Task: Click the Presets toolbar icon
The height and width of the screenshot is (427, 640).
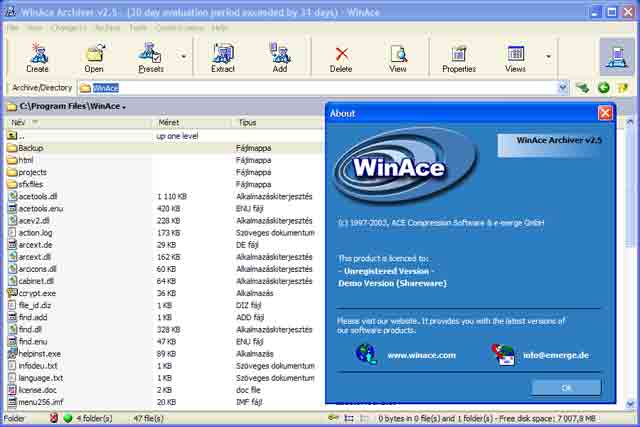Action: pos(151,58)
